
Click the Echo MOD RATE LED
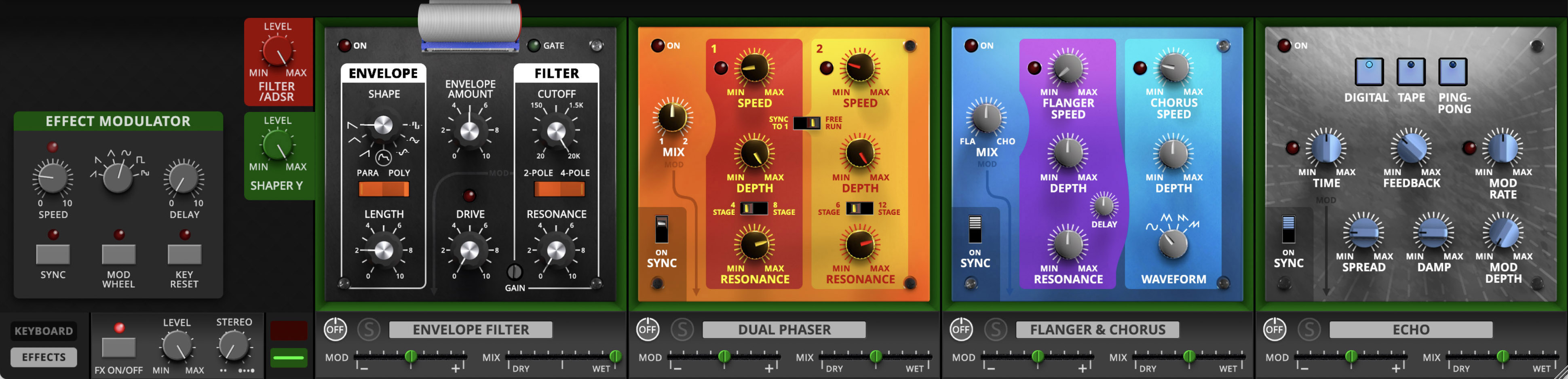1469,148
